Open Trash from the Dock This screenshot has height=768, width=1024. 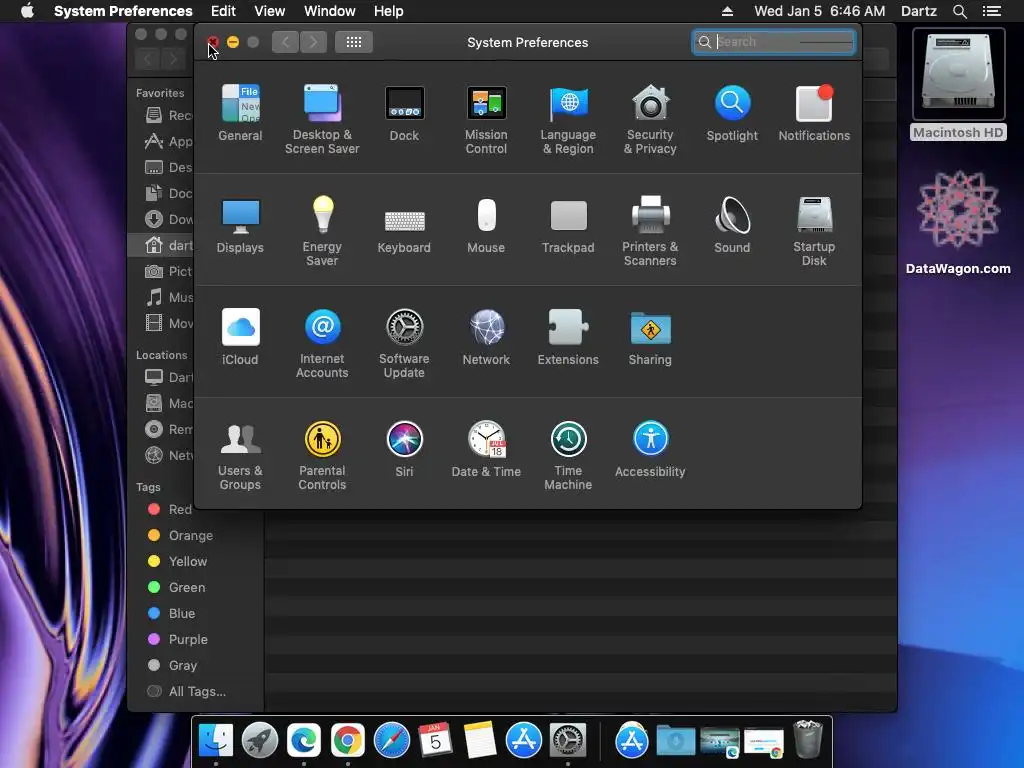[808, 740]
